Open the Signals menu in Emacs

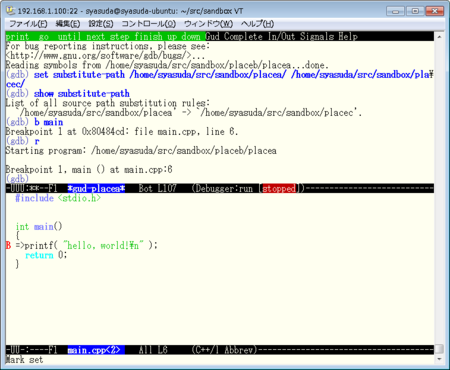(317, 36)
